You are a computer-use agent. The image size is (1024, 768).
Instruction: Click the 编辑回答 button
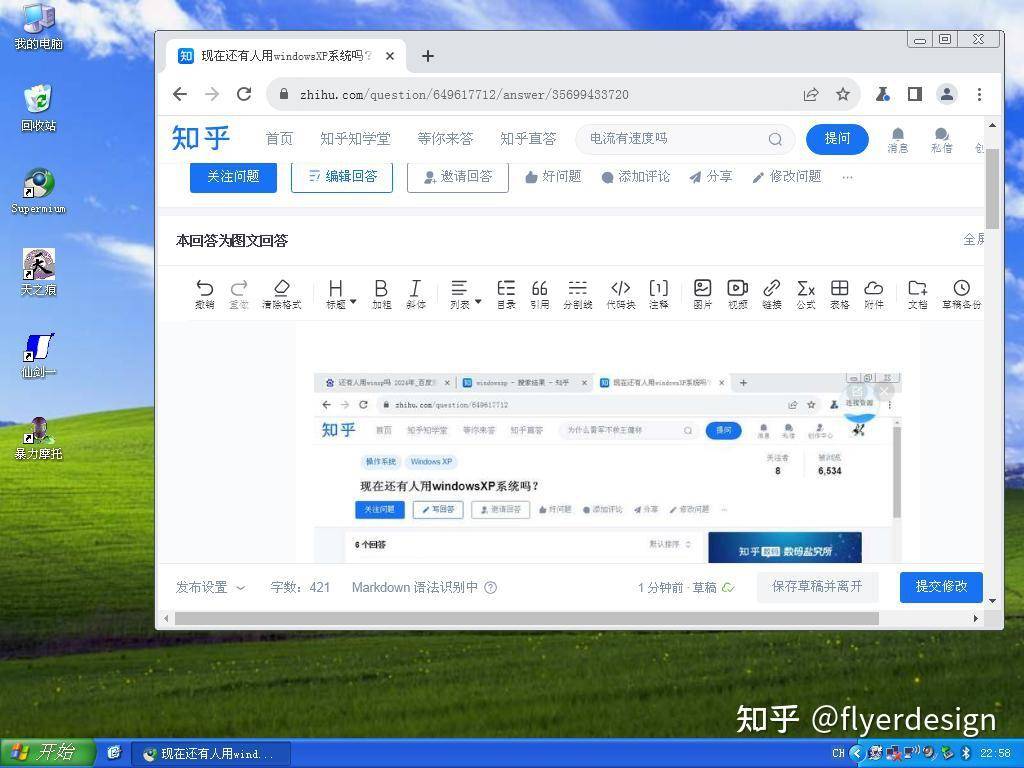click(342, 177)
